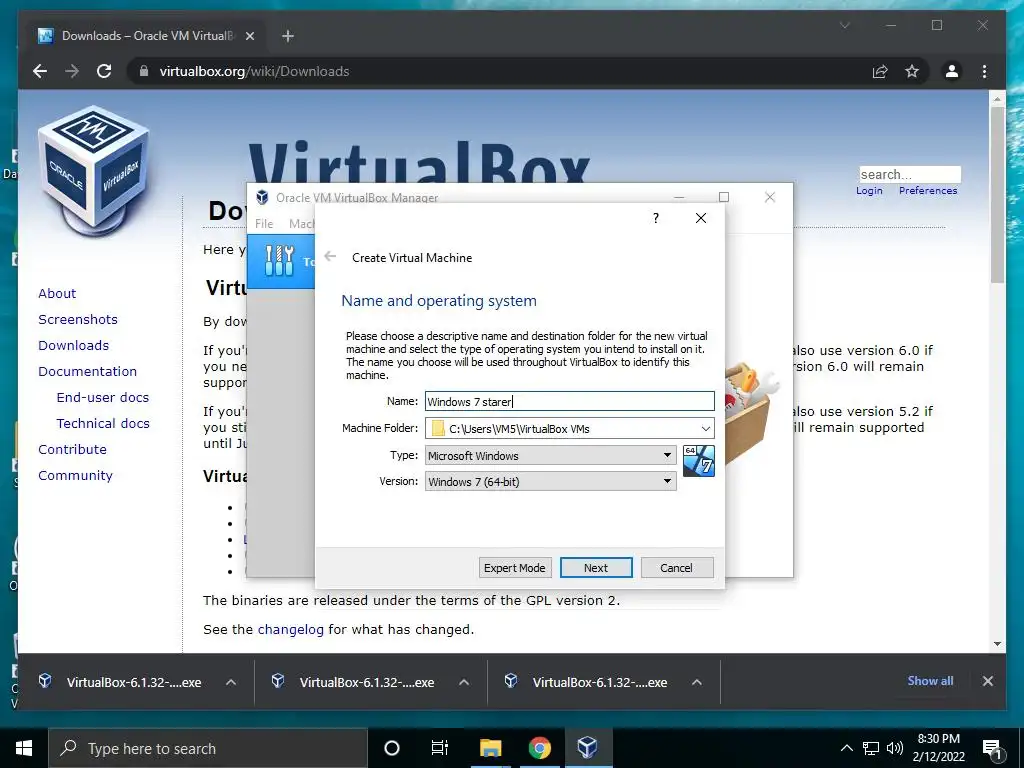Click the site lock icon in the address bar
Viewport: 1024px width, 768px height.
144,71
